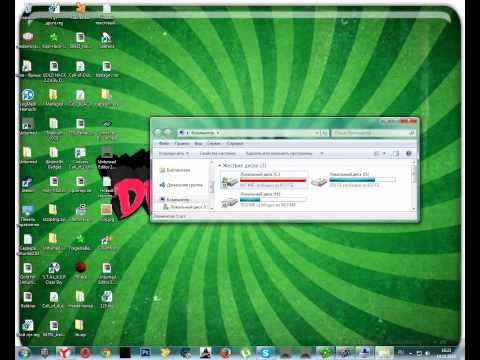Click the Back arrow in Explorer

[x=158, y=132]
